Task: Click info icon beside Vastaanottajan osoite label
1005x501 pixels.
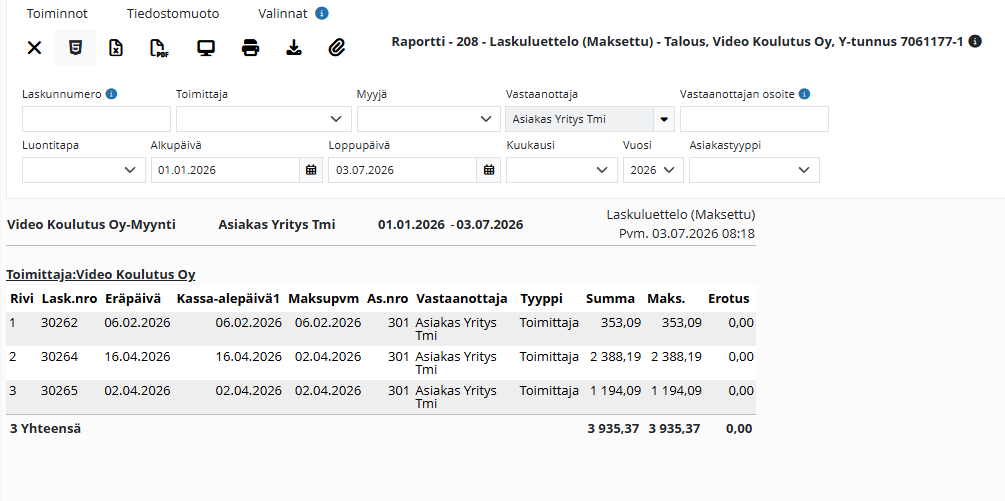Action: (x=804, y=94)
